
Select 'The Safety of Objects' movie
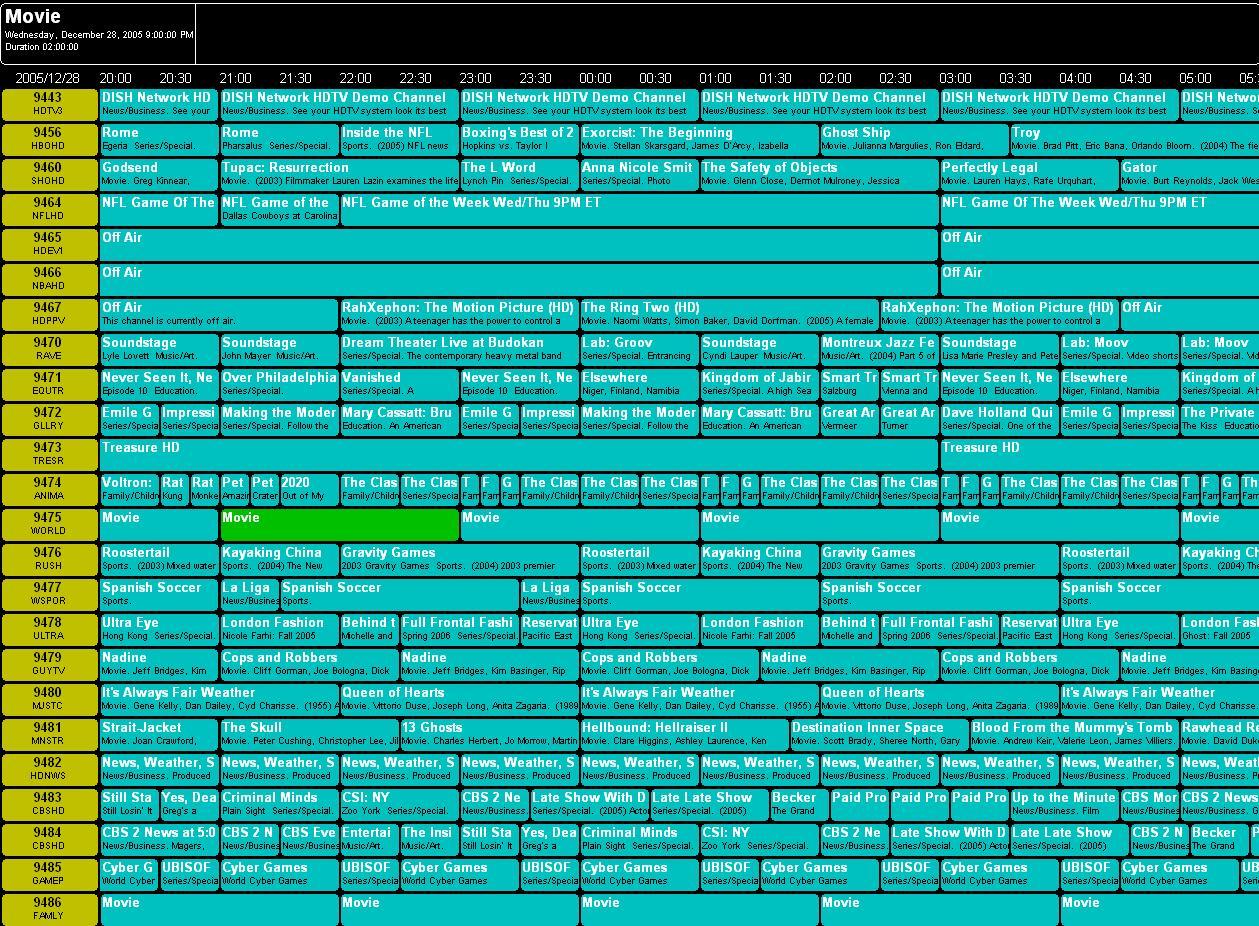pyautogui.click(x=820, y=175)
